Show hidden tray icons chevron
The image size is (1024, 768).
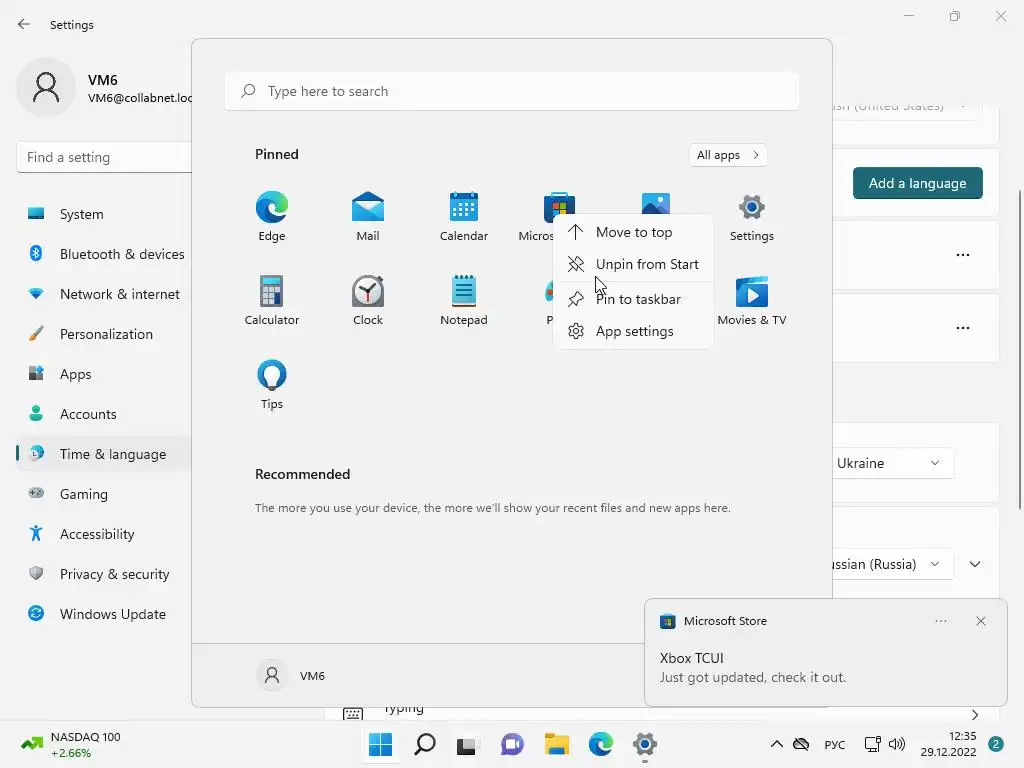click(776, 744)
